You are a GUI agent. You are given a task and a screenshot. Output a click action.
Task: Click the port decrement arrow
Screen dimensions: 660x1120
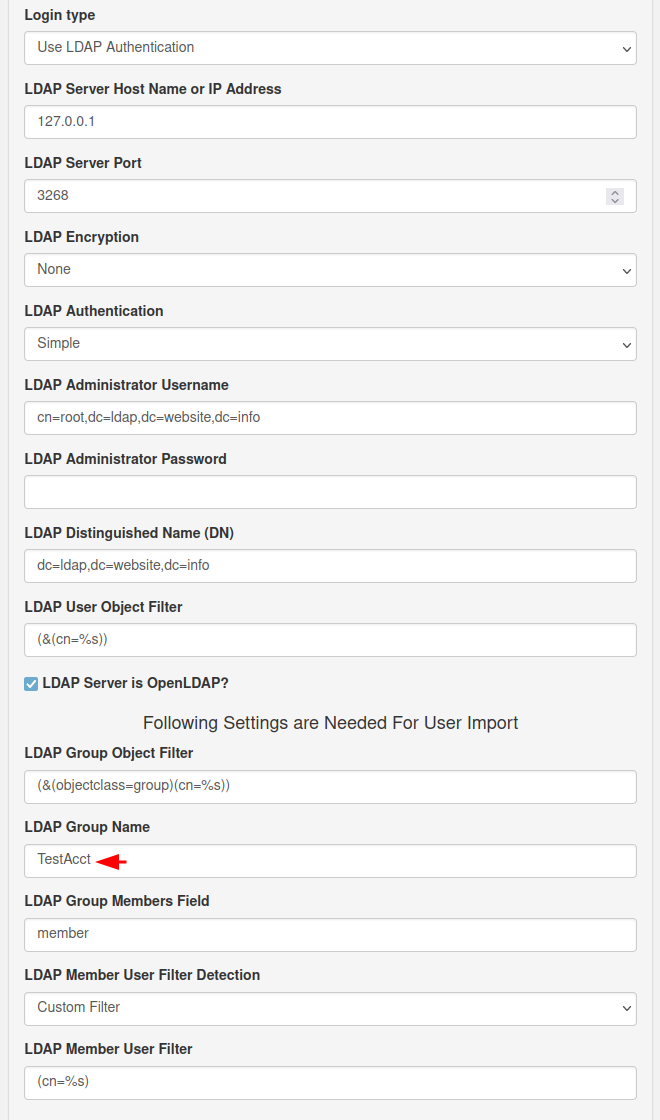pos(615,201)
